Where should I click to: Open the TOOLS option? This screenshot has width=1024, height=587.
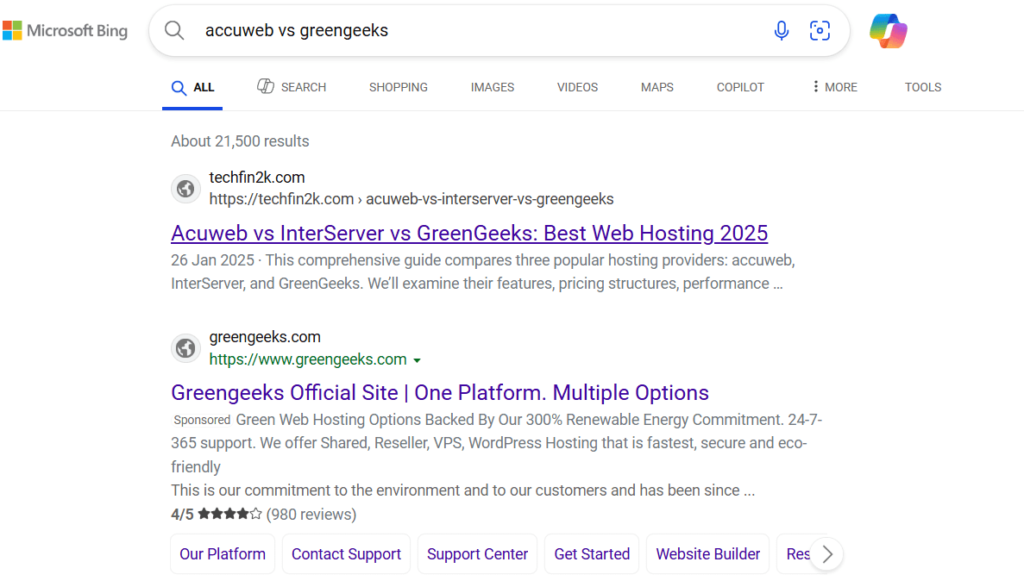[x=923, y=87]
